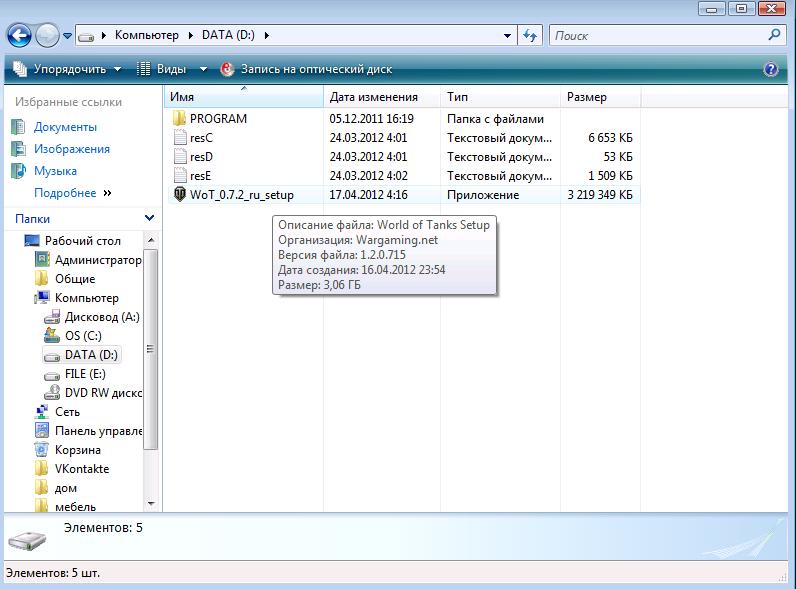Open recent pages dropdown next to Forward
The height and width of the screenshot is (589, 796).
pos(67,36)
